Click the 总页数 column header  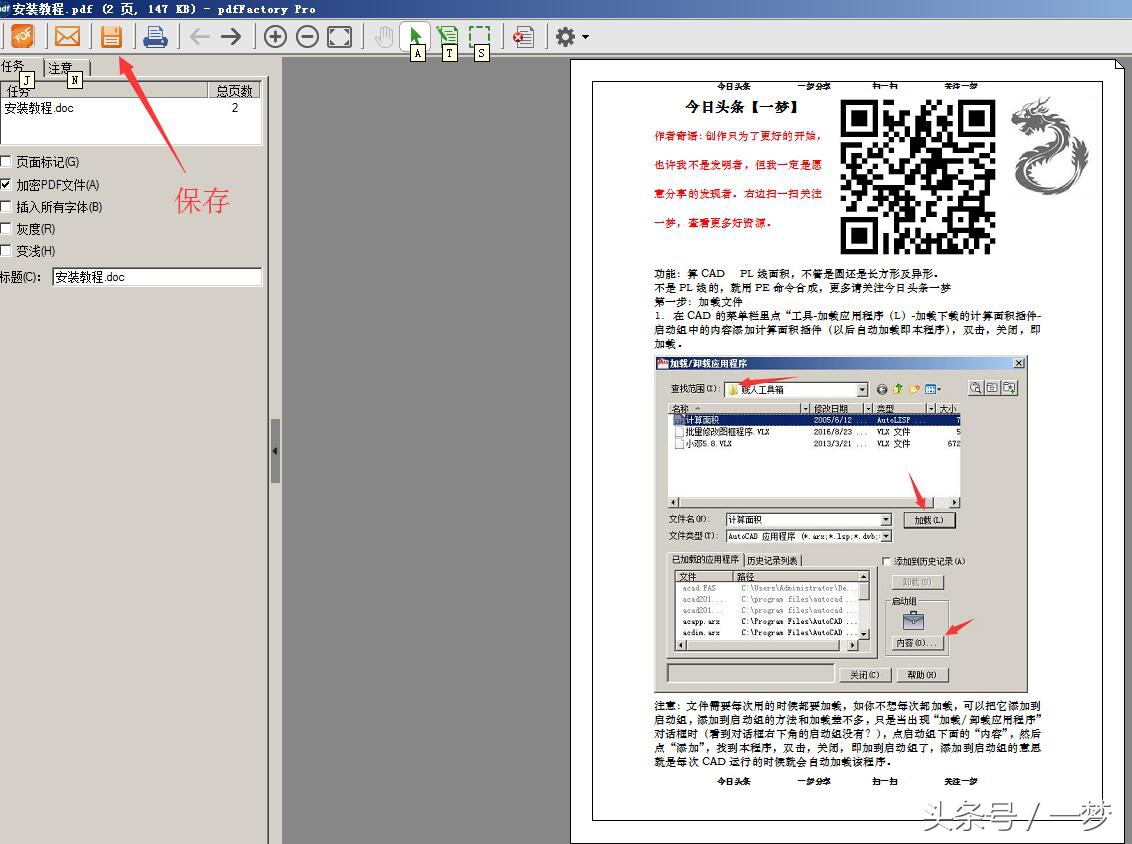click(234, 90)
